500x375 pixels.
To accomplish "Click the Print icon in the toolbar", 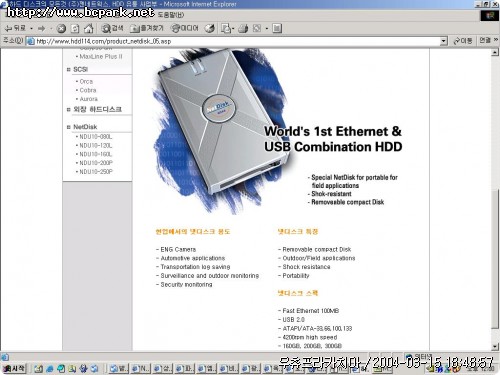I will pos(243,28).
